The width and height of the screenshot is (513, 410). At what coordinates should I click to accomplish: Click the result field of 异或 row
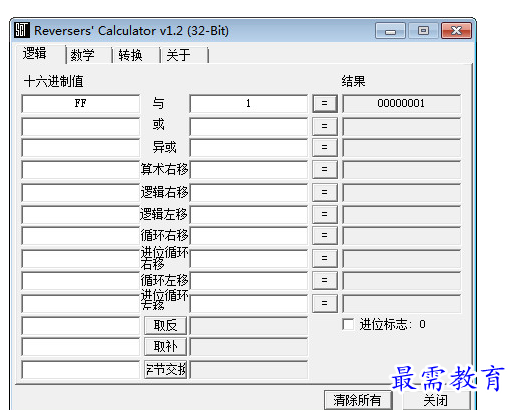401,147
